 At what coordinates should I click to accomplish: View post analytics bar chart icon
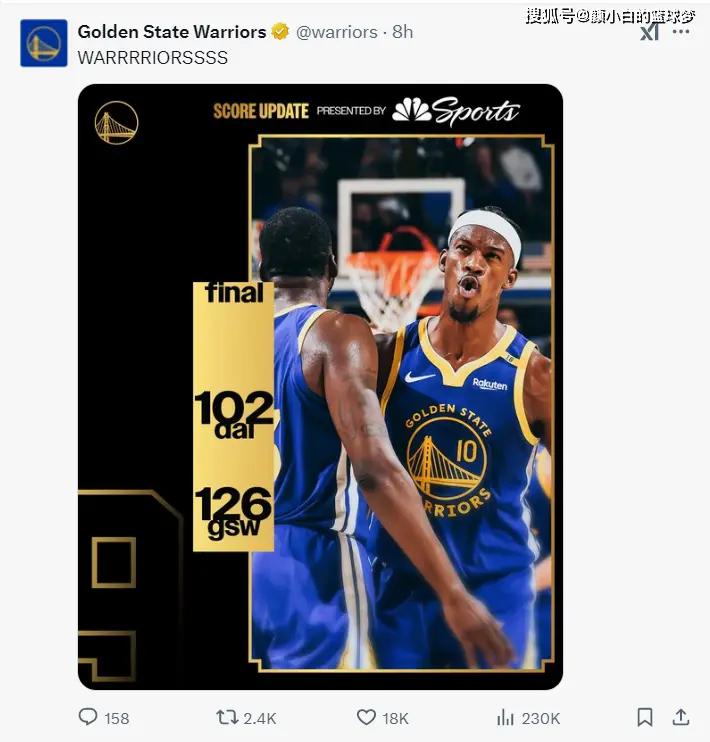(505, 718)
